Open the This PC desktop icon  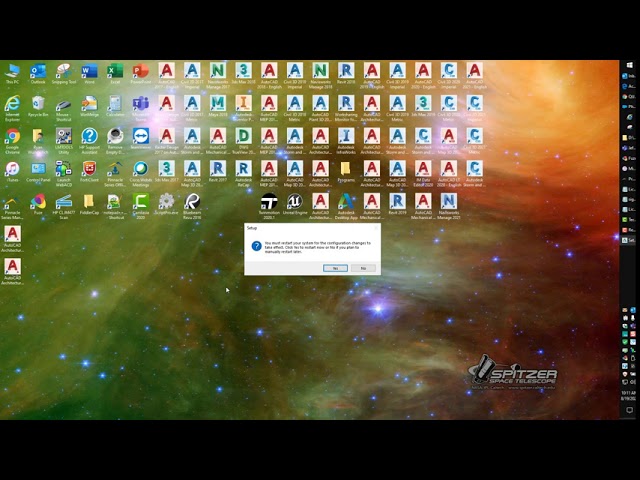[x=12, y=74]
